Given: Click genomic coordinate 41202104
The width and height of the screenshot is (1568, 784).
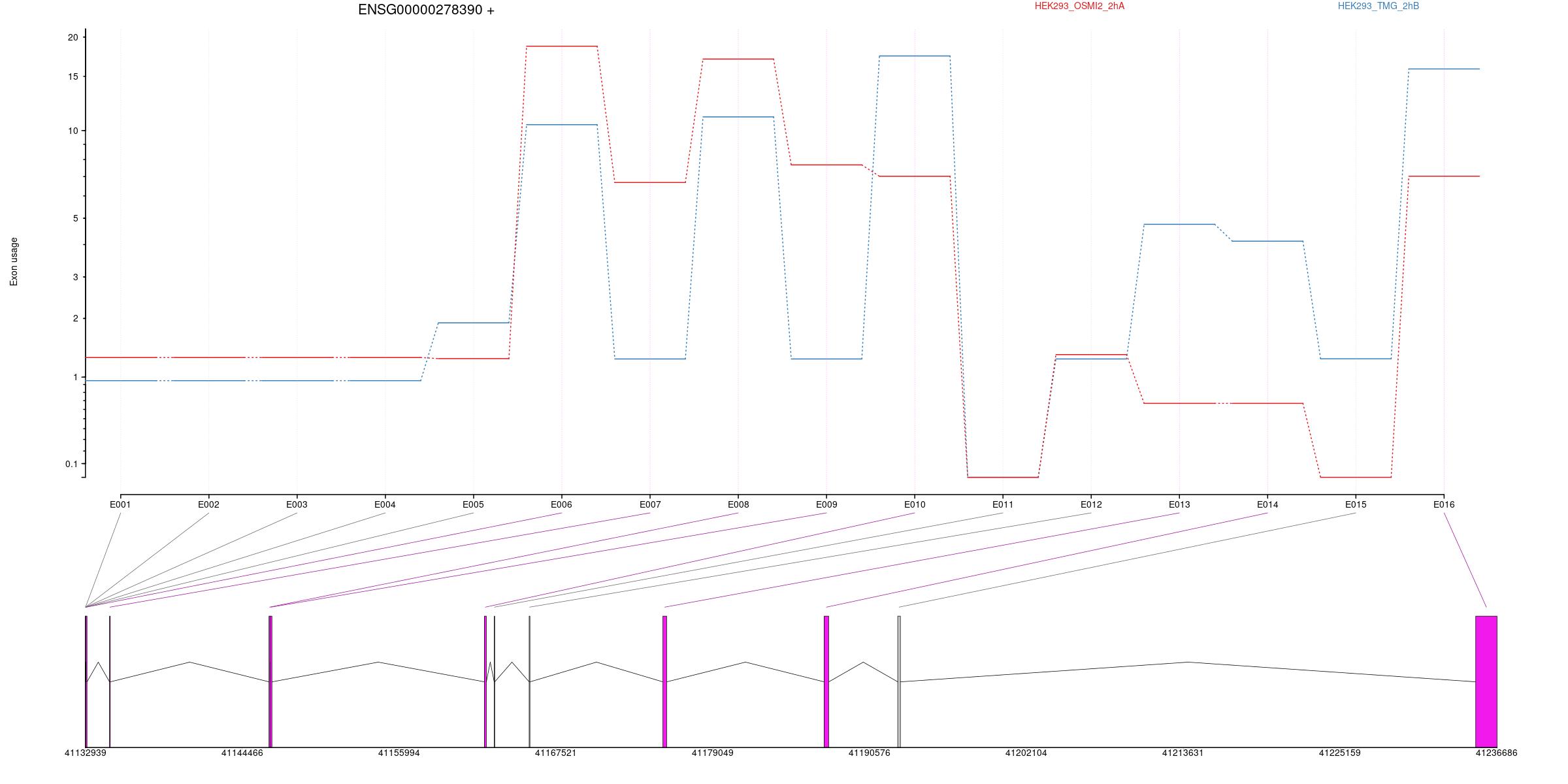Looking at the screenshot, I should pos(1026,753).
